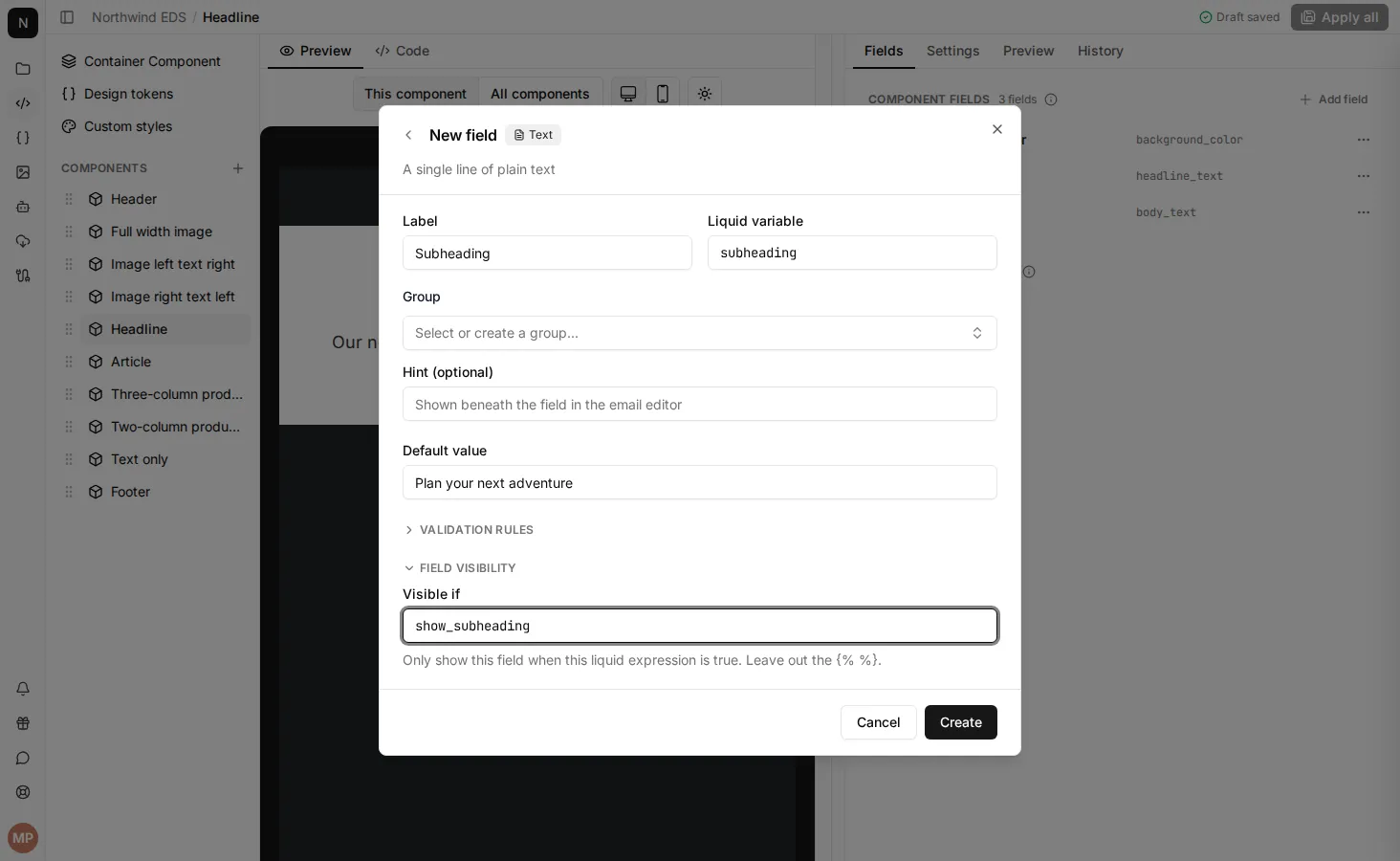Click the Liquid variable input field

852,253
